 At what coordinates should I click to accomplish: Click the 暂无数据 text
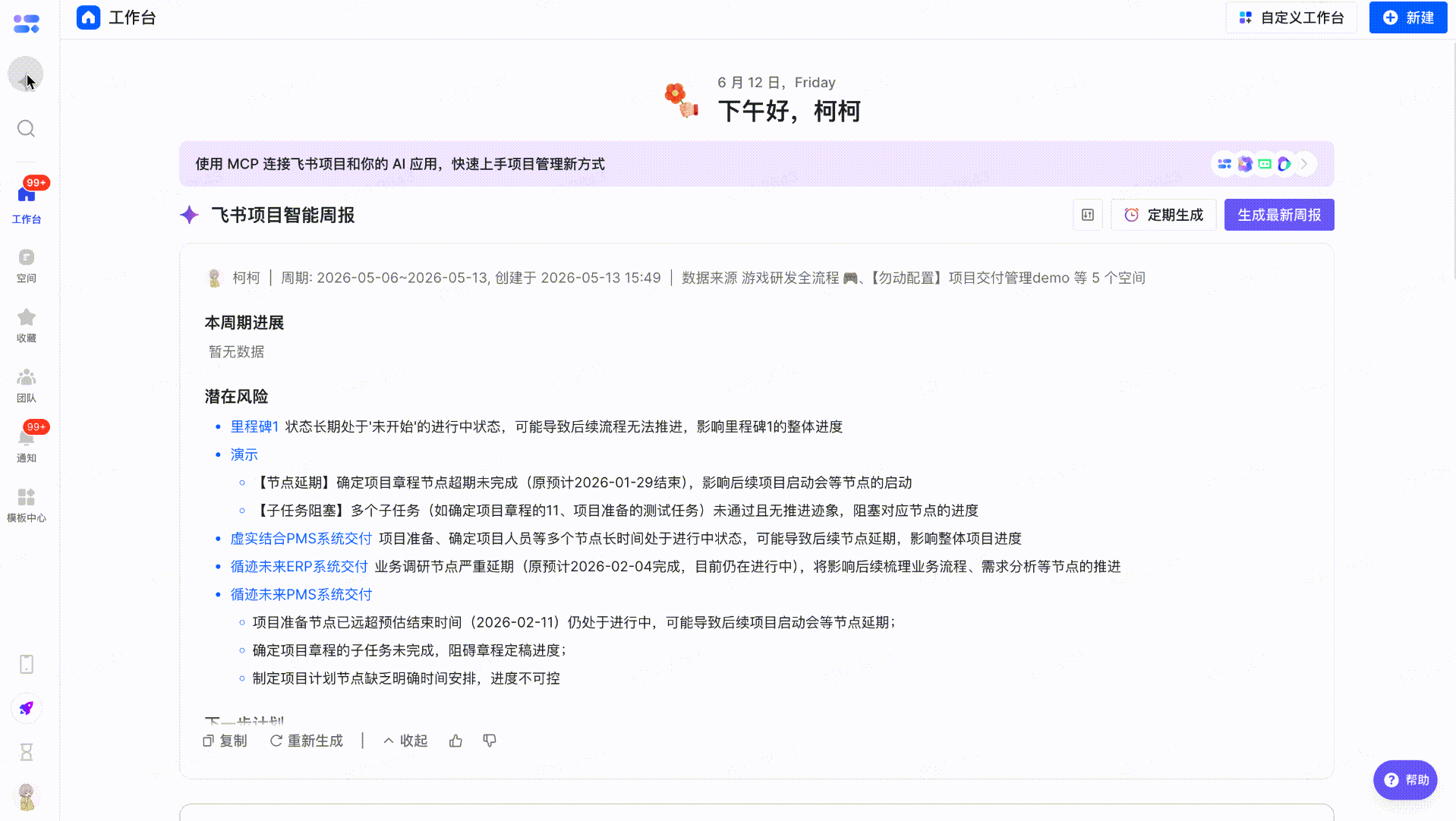point(236,351)
